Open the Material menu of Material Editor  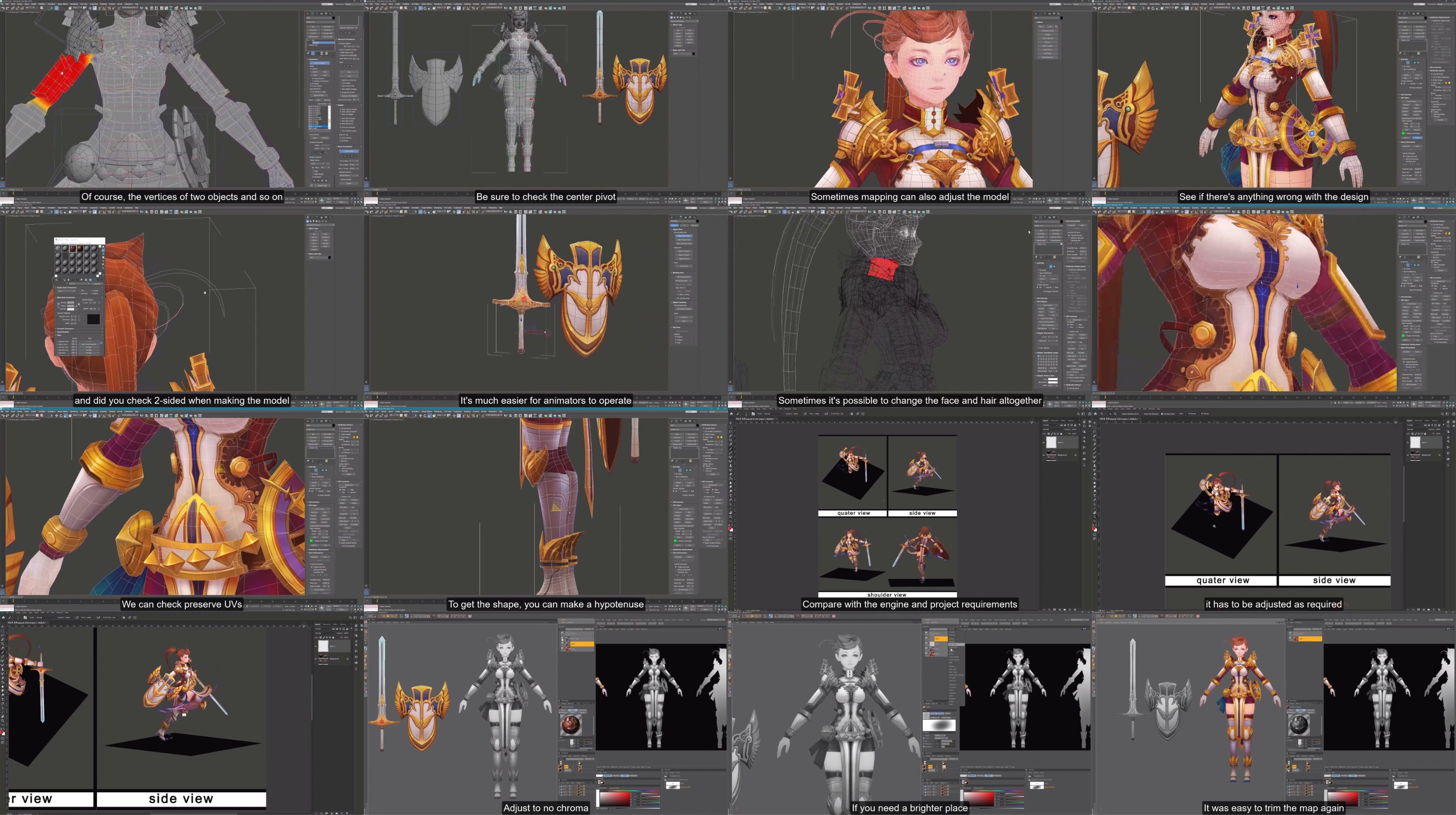65,243
